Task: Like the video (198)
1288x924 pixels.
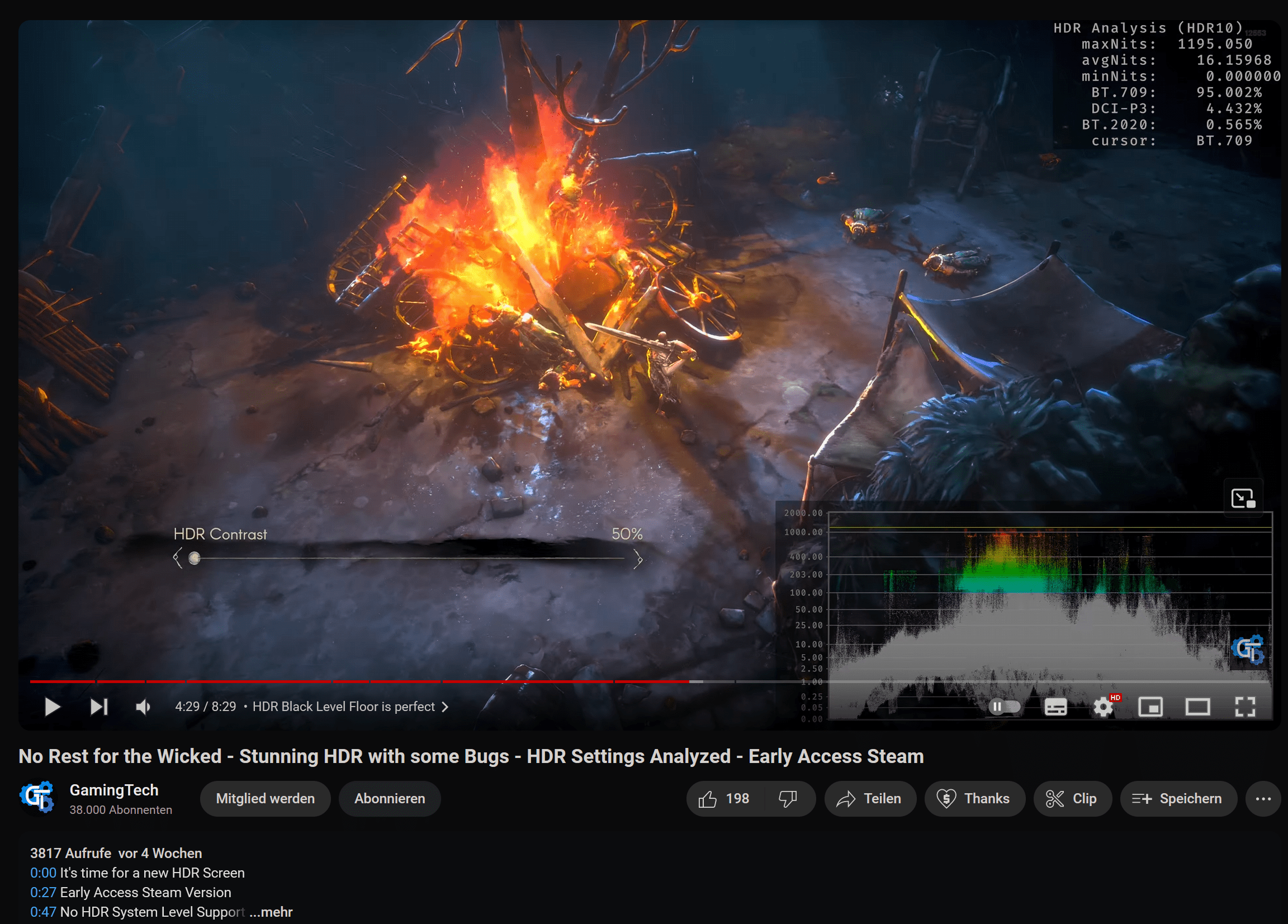Action: click(x=725, y=798)
